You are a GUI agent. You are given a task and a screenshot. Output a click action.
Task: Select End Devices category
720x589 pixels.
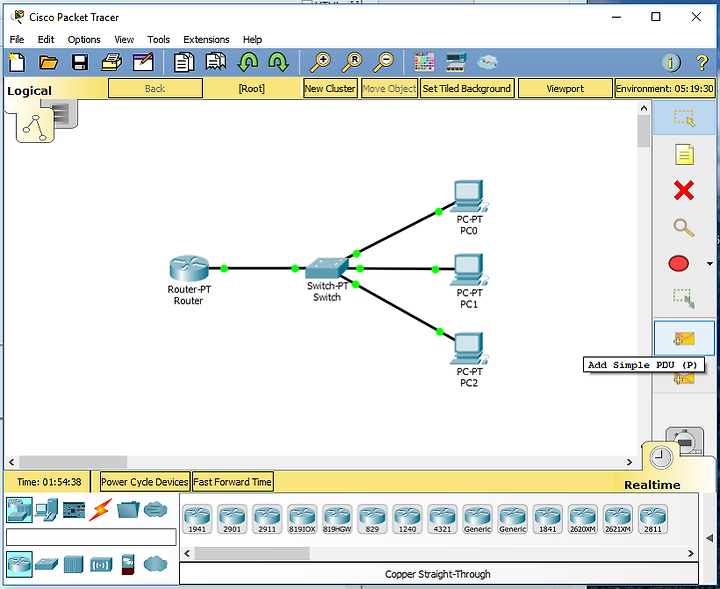[46, 510]
